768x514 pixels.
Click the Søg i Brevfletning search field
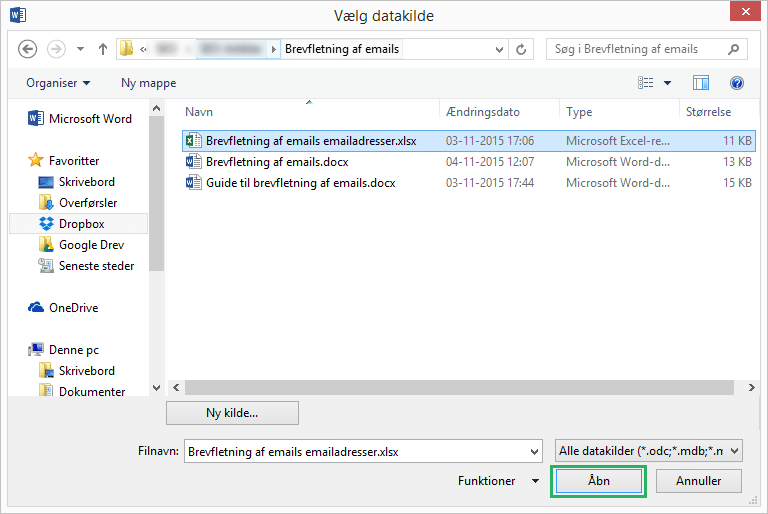(640, 49)
